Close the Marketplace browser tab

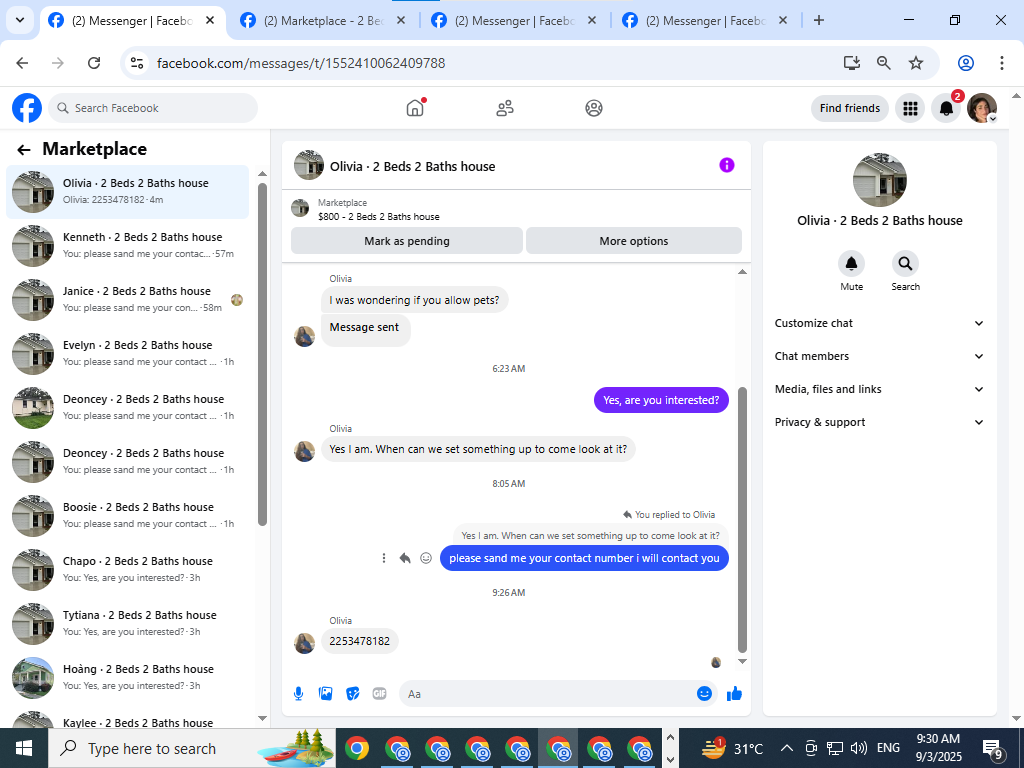(401, 20)
